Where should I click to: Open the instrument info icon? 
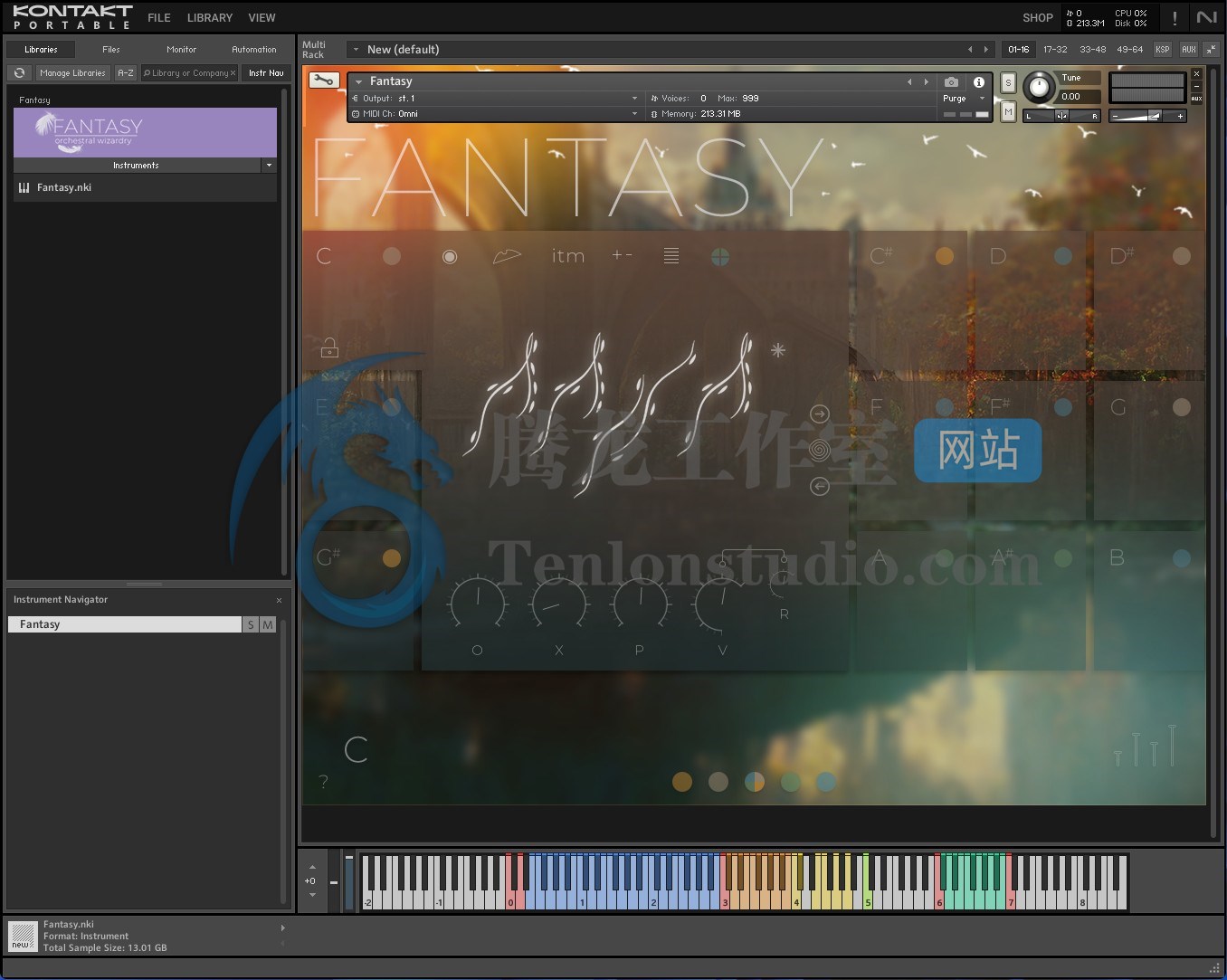coord(978,81)
